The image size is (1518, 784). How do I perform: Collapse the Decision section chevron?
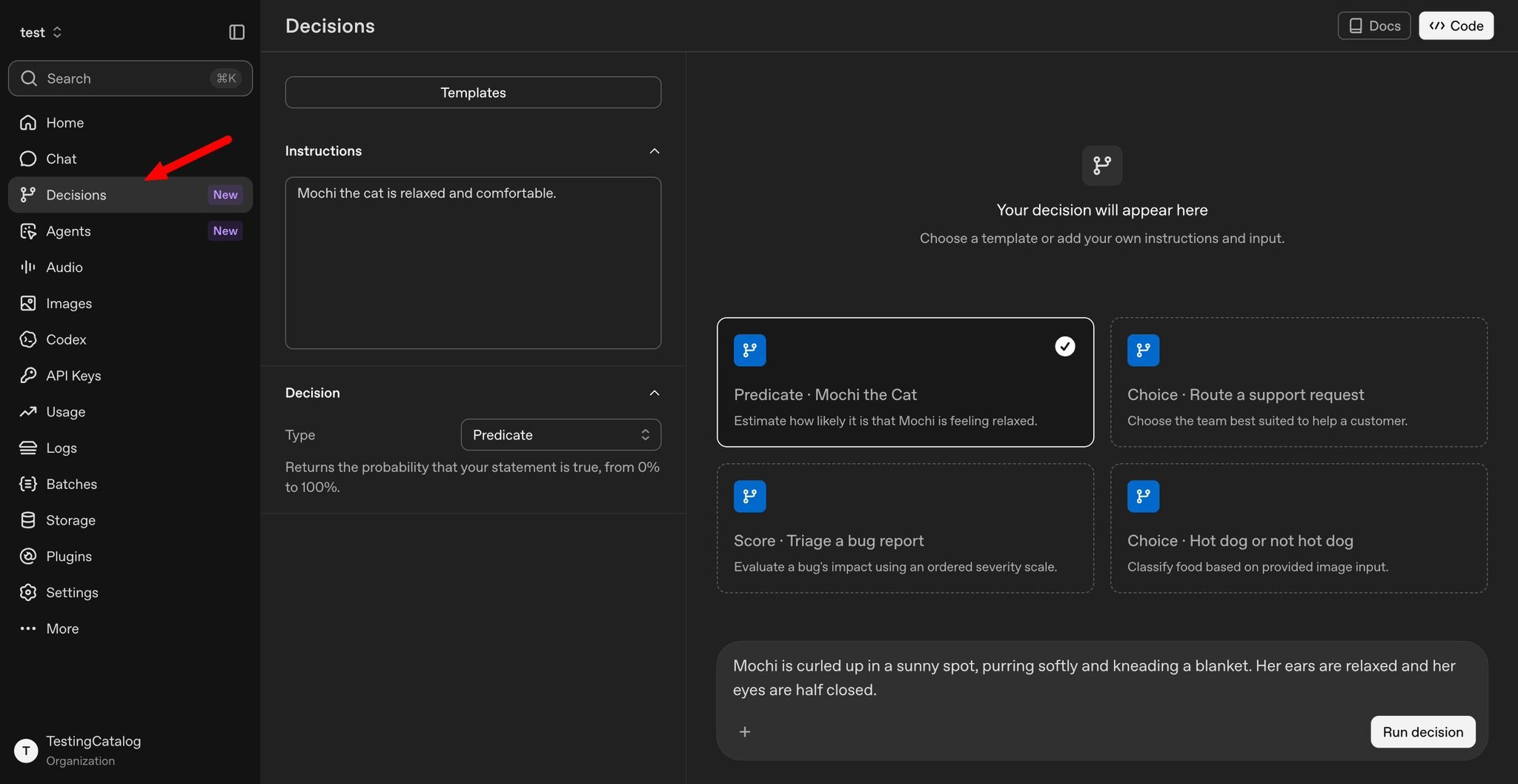[654, 393]
